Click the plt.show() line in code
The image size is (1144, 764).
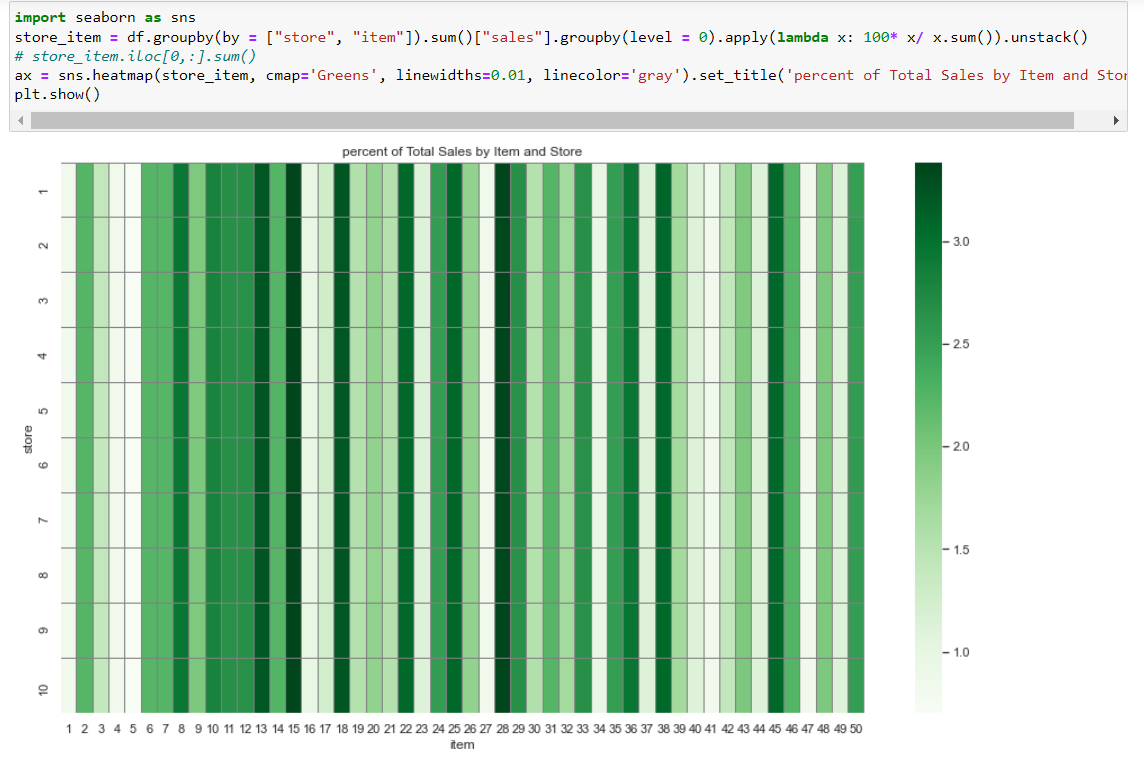[x=57, y=94]
